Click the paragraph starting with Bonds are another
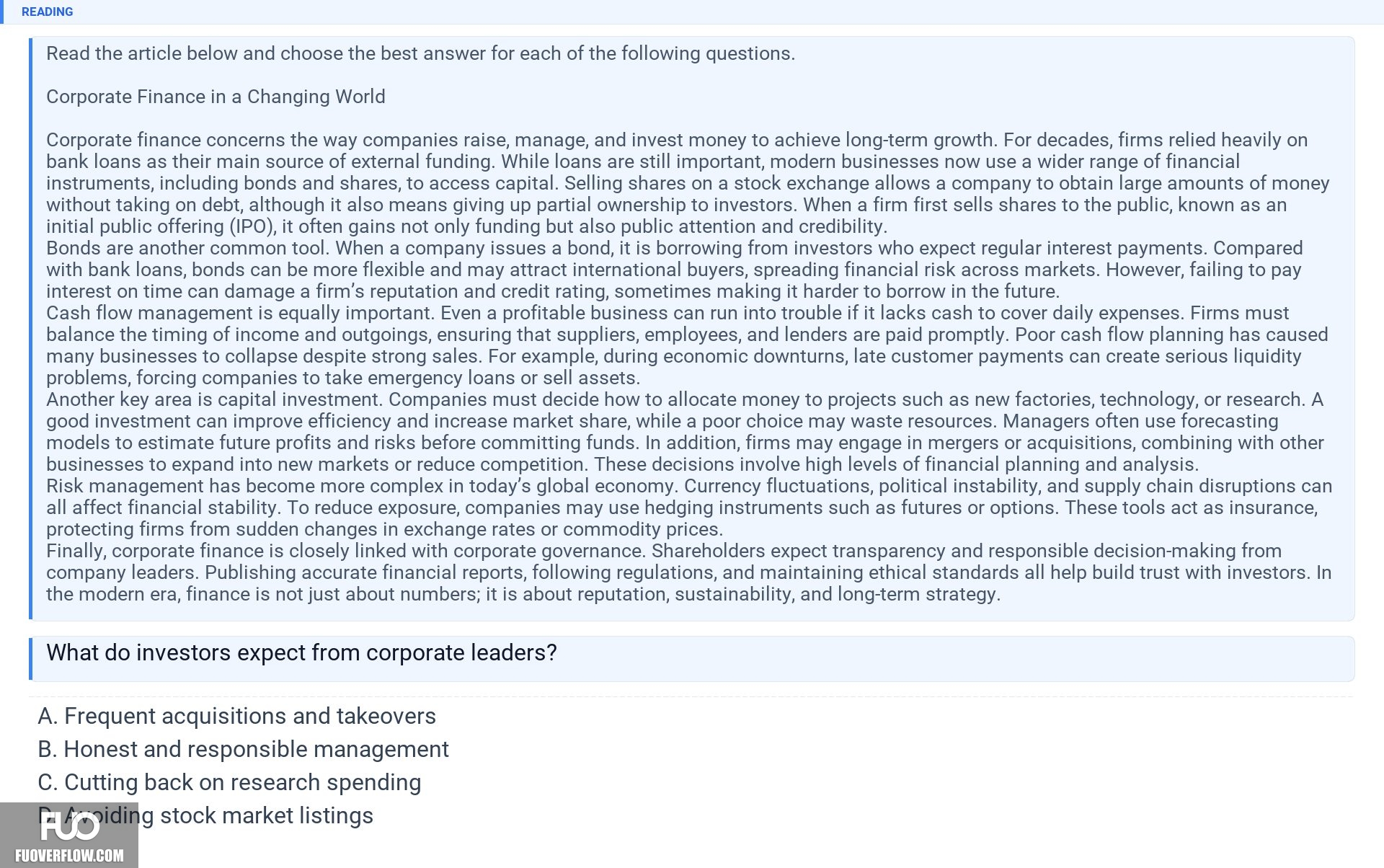The image size is (1384, 868). [x=674, y=270]
